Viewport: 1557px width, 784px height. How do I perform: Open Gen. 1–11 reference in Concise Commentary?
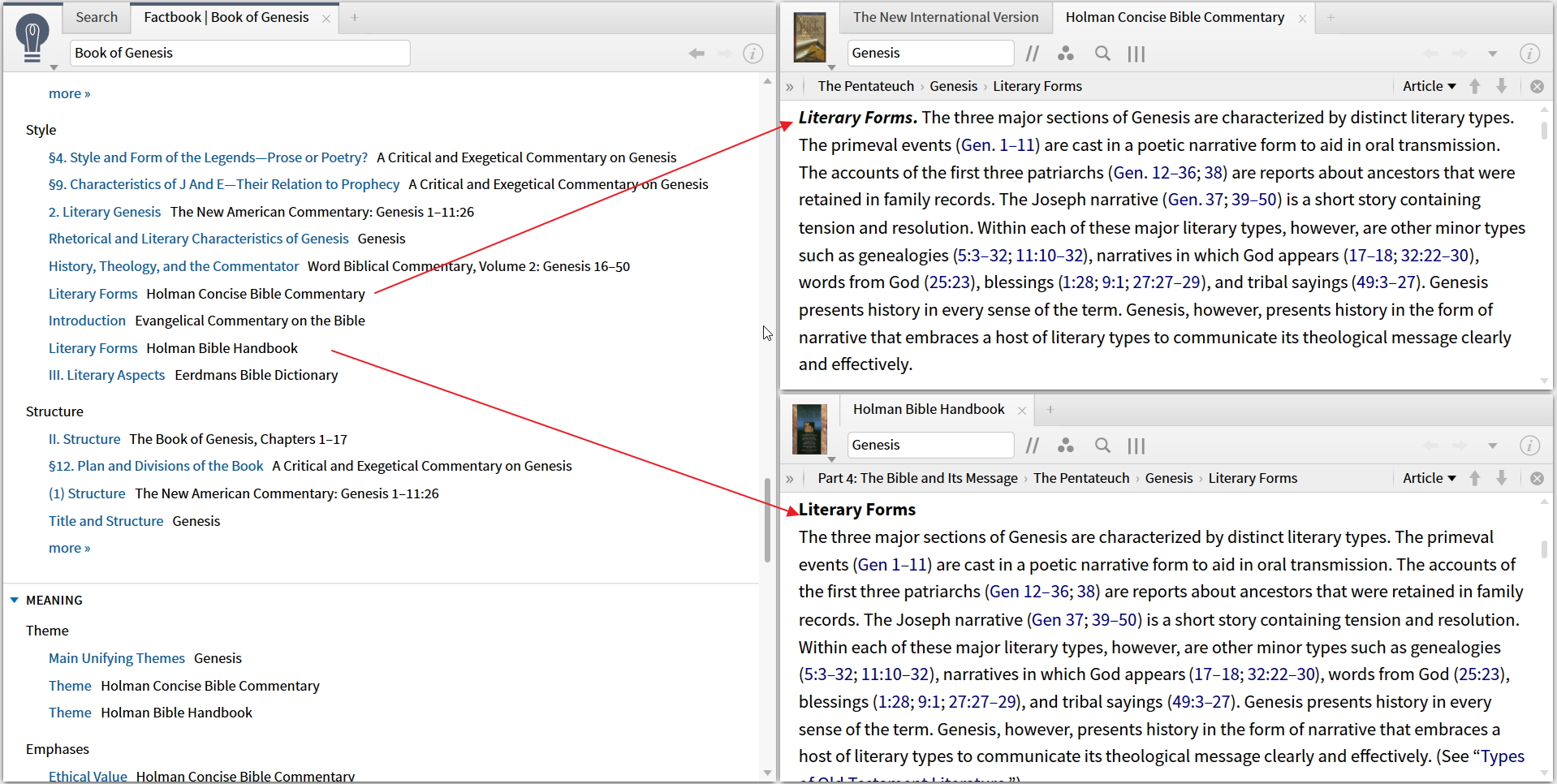[998, 145]
